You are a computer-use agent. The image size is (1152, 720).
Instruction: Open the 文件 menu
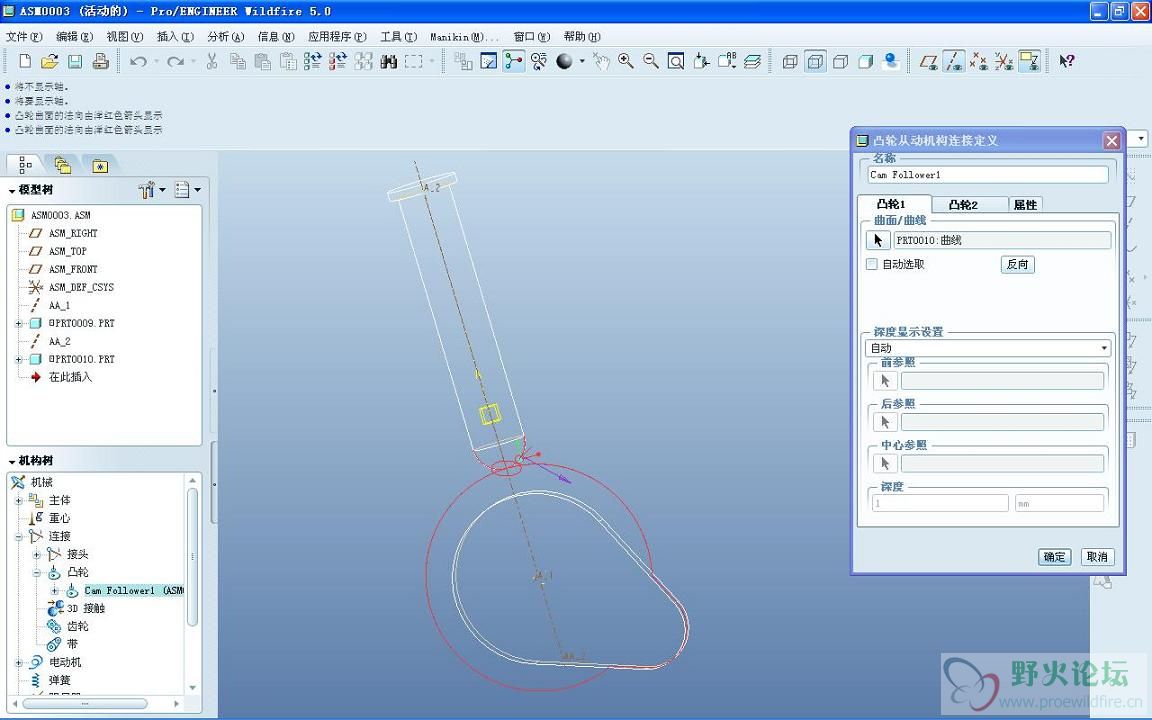(x=24, y=37)
